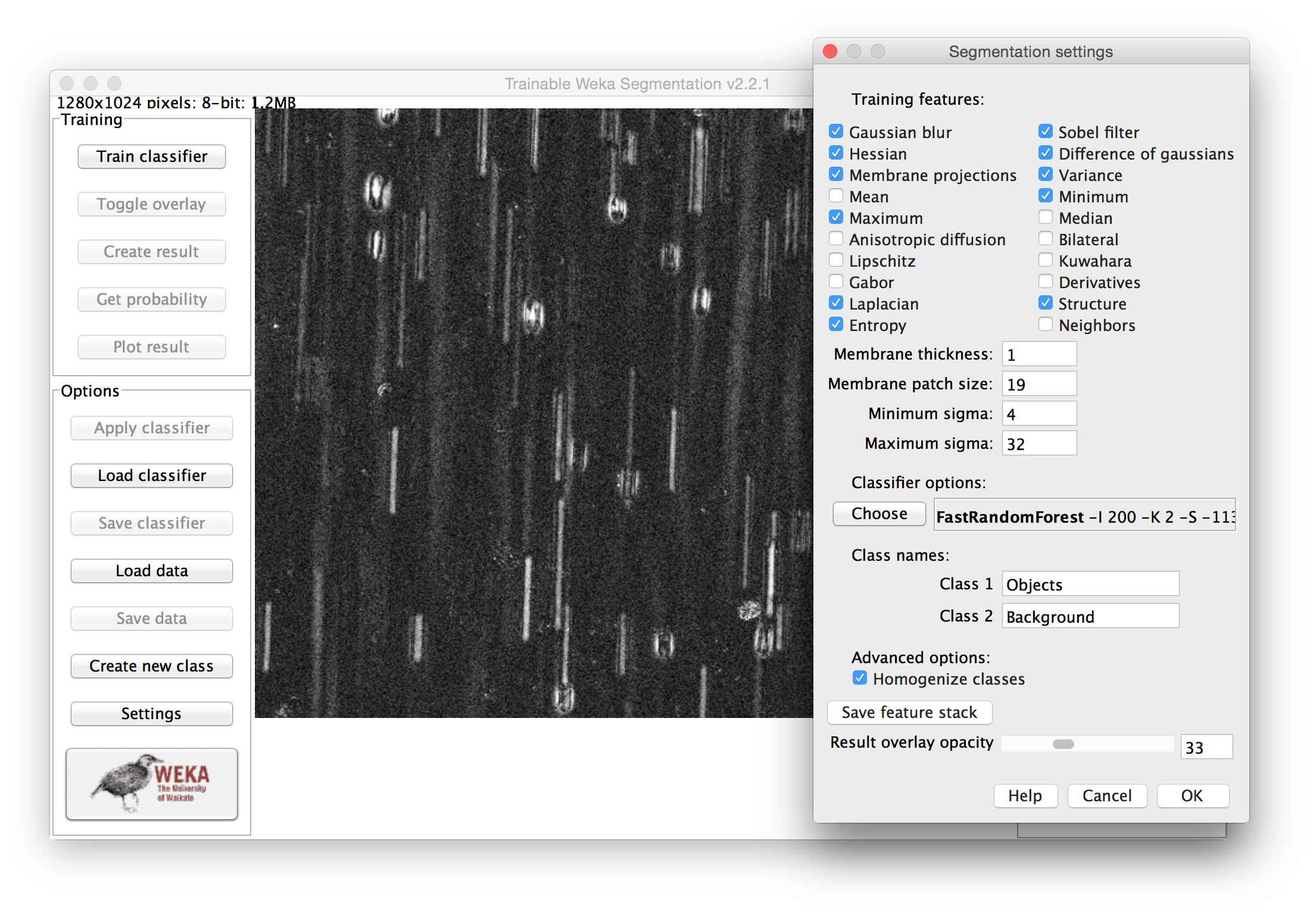The image size is (1316, 918).
Task: Open the FastRandomForest classifier options field
Action: (1084, 516)
